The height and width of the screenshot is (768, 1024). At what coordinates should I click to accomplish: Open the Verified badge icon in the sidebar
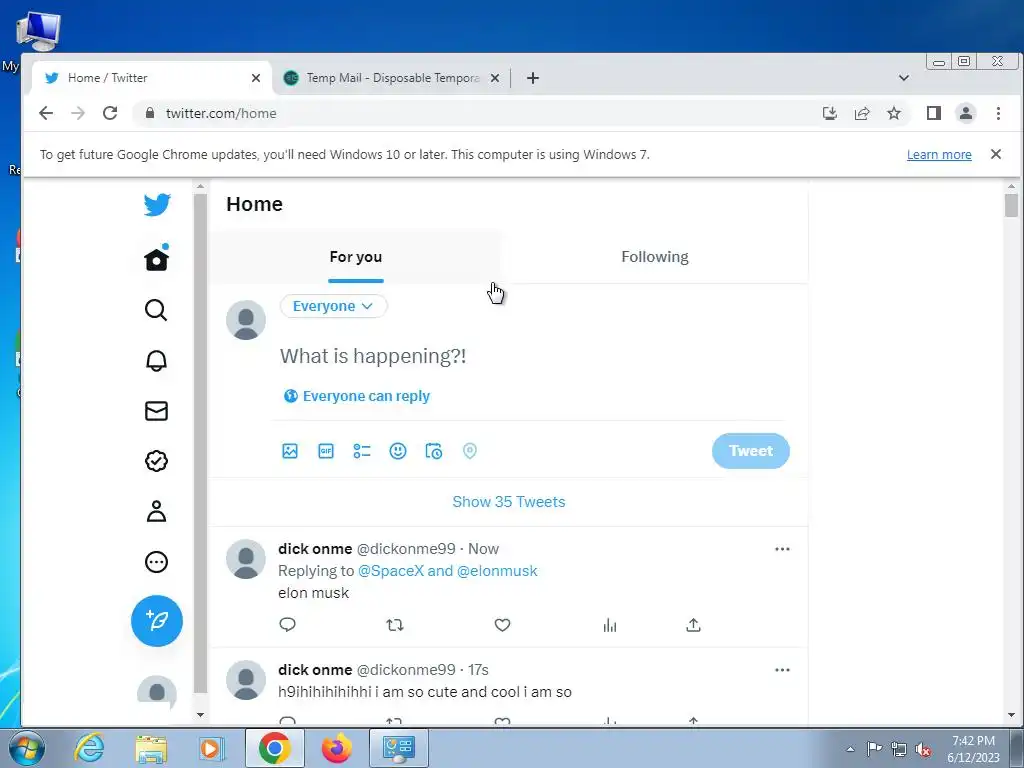[156, 461]
